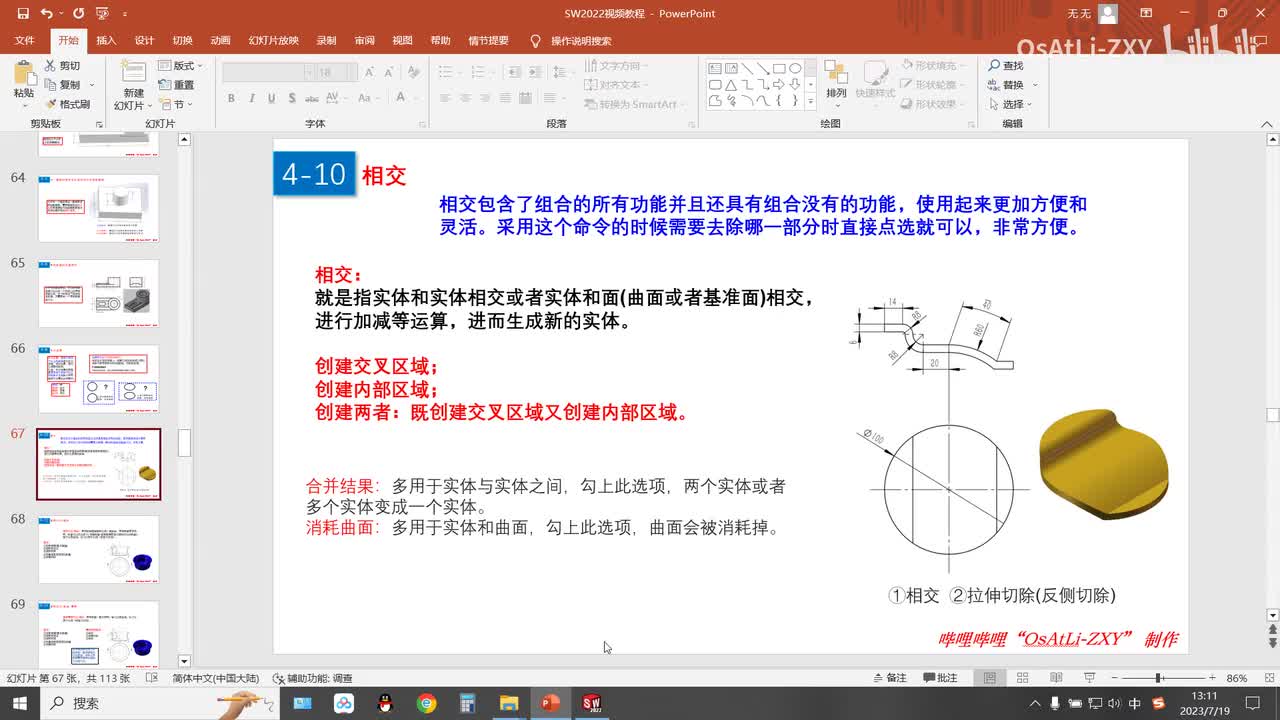Switch to the Transitions (切换) tab

click(x=182, y=41)
